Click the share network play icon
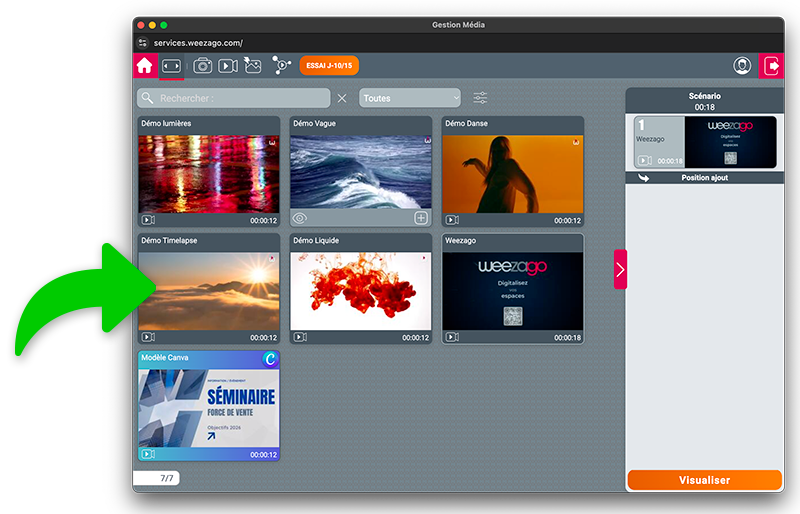This screenshot has width=800, height=514. [x=281, y=66]
